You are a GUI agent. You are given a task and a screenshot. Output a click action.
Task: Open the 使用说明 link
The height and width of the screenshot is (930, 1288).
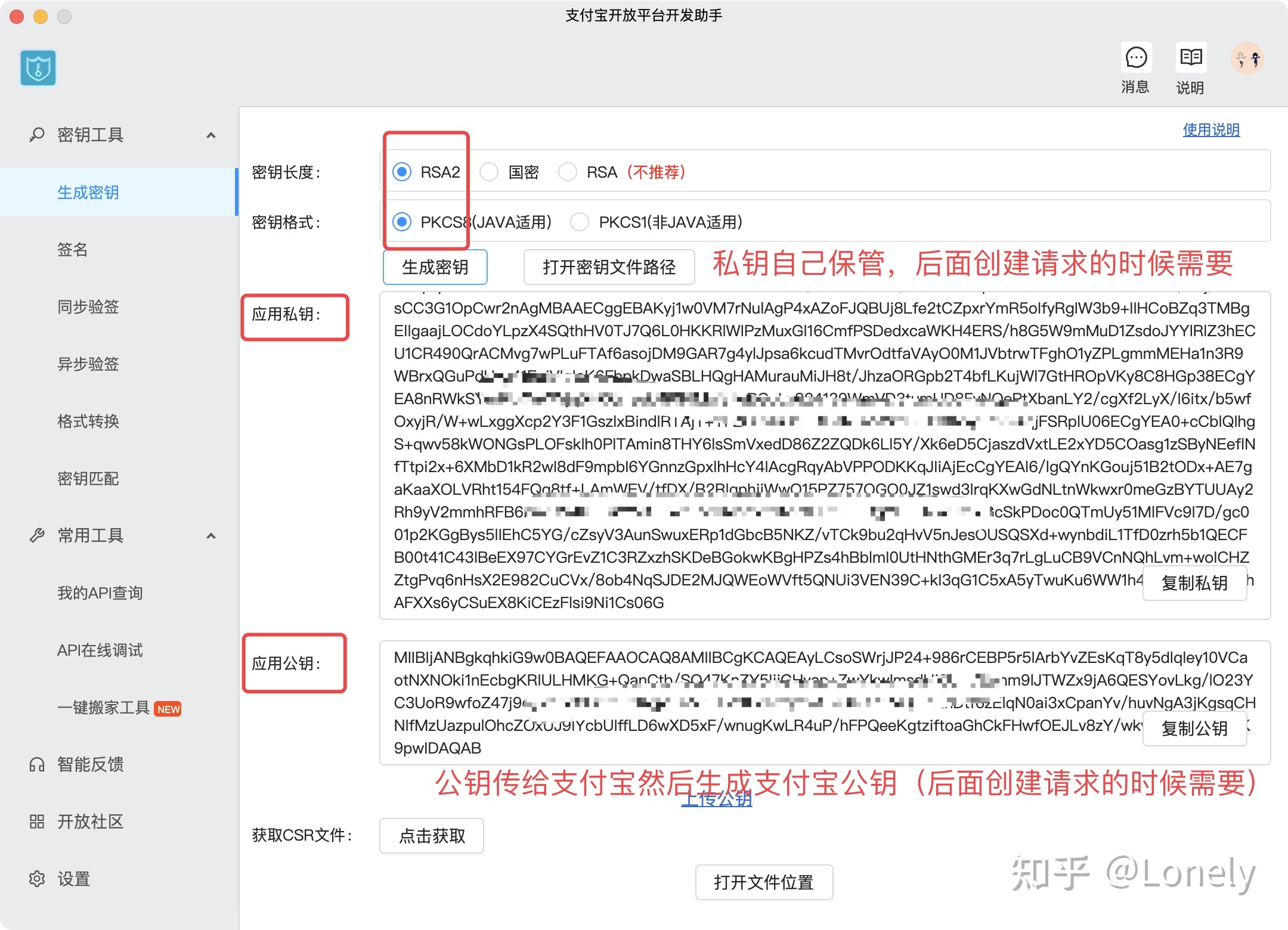click(x=1211, y=130)
